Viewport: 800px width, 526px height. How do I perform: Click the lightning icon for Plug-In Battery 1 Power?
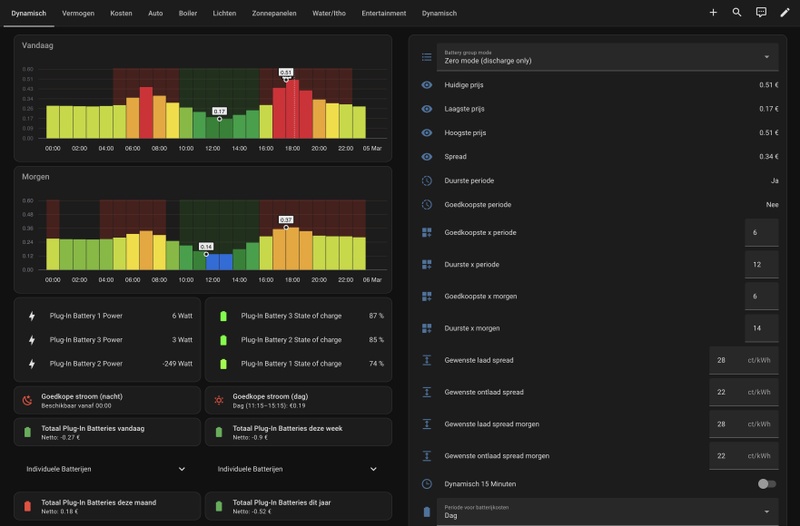31,316
